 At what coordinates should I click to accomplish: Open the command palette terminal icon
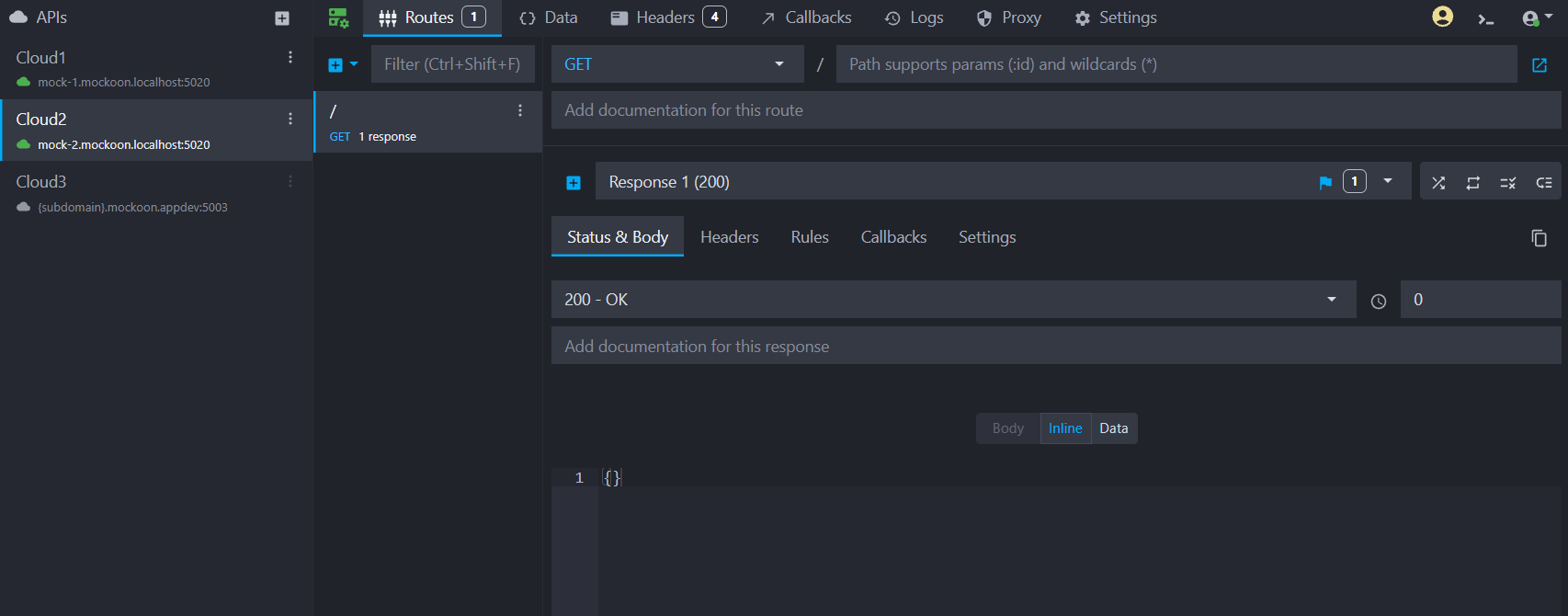point(1486,18)
